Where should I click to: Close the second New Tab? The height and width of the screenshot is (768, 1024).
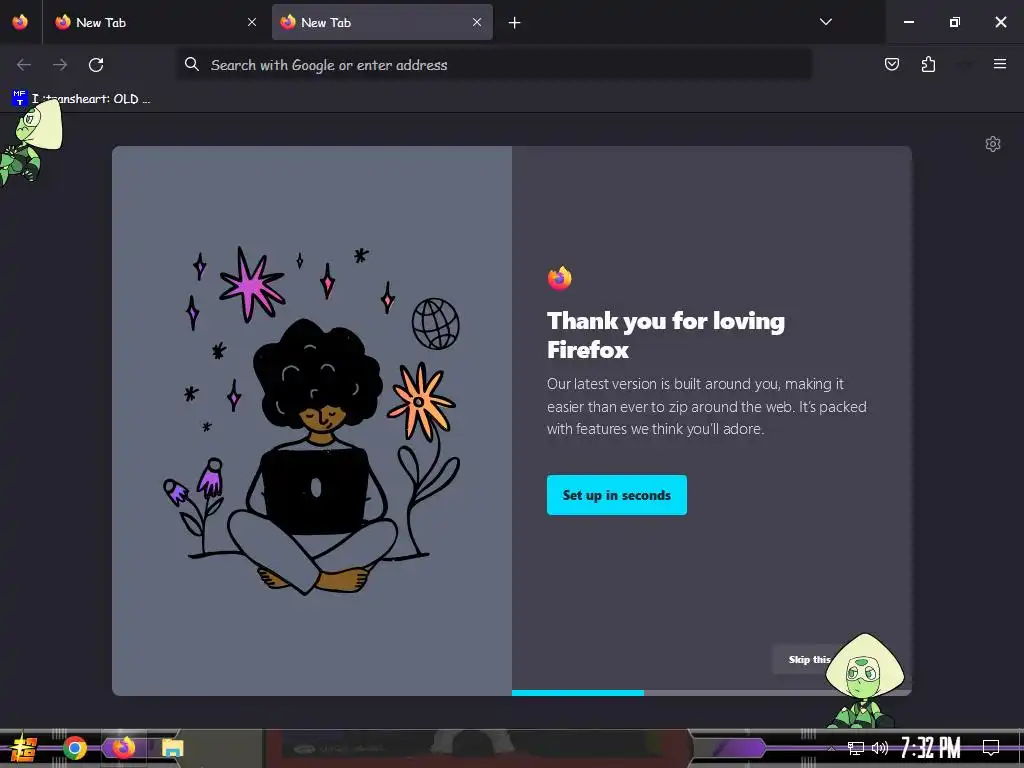pos(477,22)
